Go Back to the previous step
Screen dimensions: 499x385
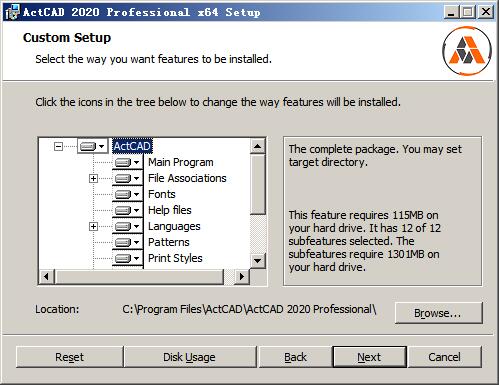coord(295,357)
